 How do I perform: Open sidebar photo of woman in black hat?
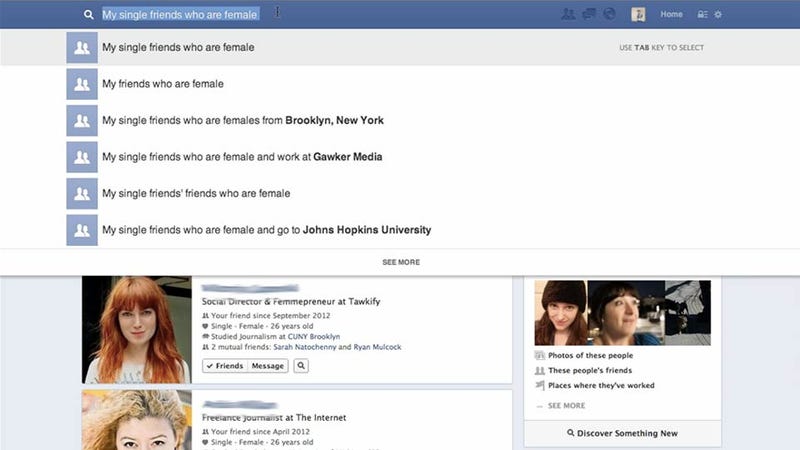click(561, 313)
